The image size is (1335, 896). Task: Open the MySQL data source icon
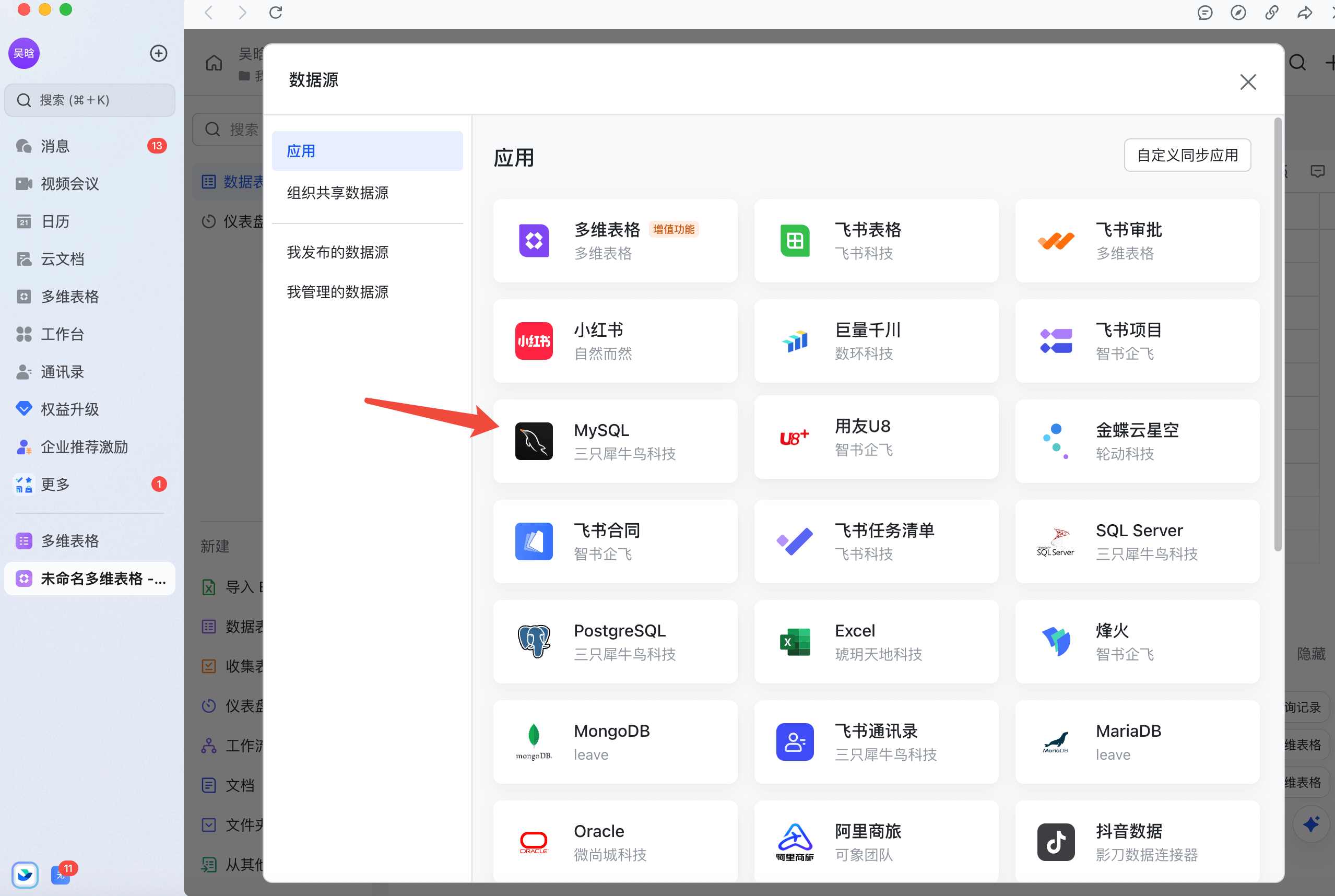click(x=534, y=441)
